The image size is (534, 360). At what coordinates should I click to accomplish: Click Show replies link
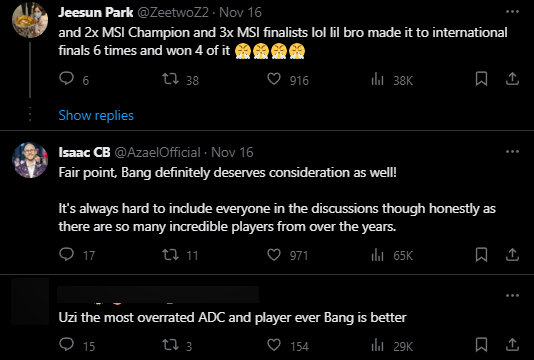pos(96,115)
